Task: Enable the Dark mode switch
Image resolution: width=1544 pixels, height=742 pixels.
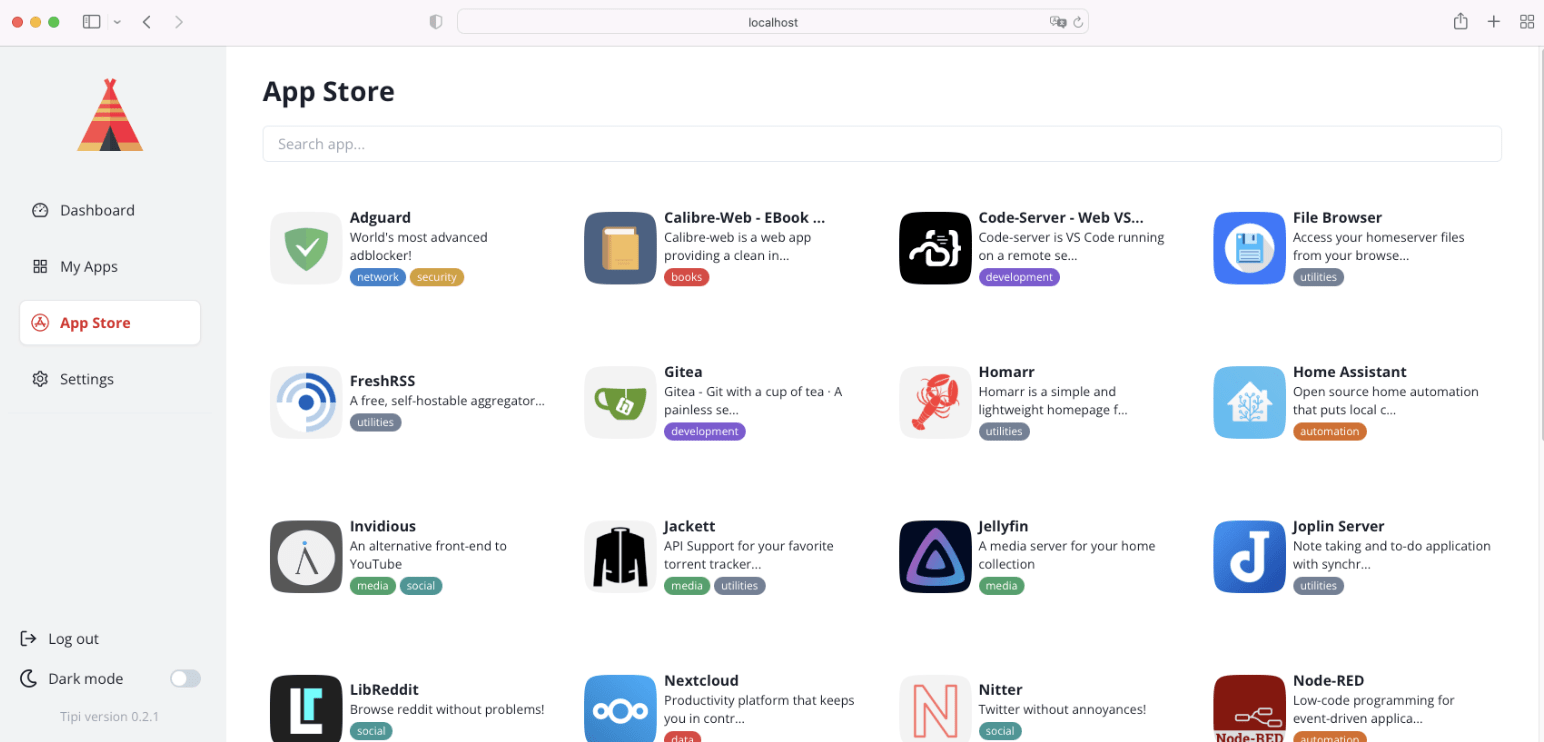Action: point(185,678)
